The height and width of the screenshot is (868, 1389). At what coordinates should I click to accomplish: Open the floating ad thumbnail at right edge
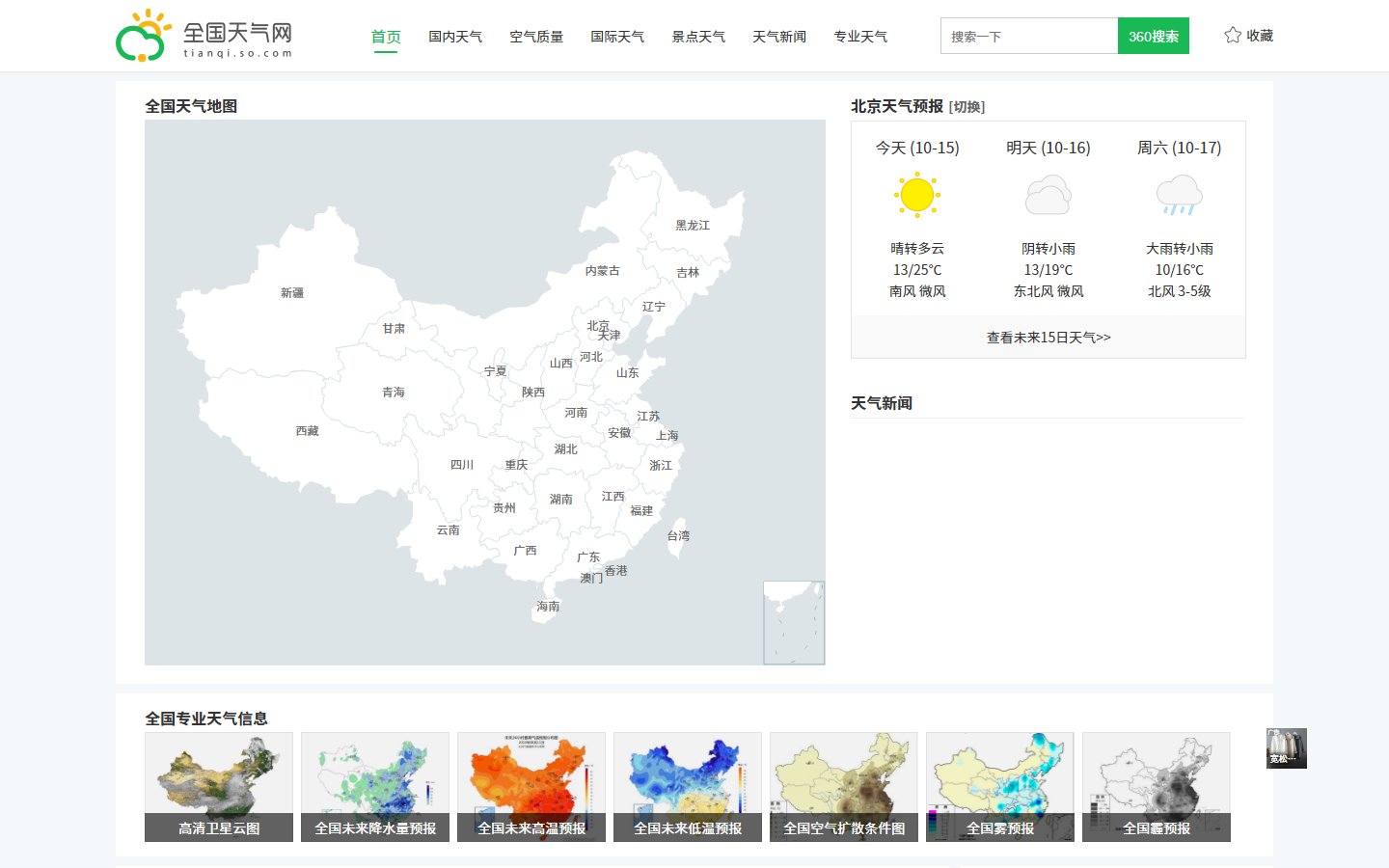pyautogui.click(x=1287, y=748)
